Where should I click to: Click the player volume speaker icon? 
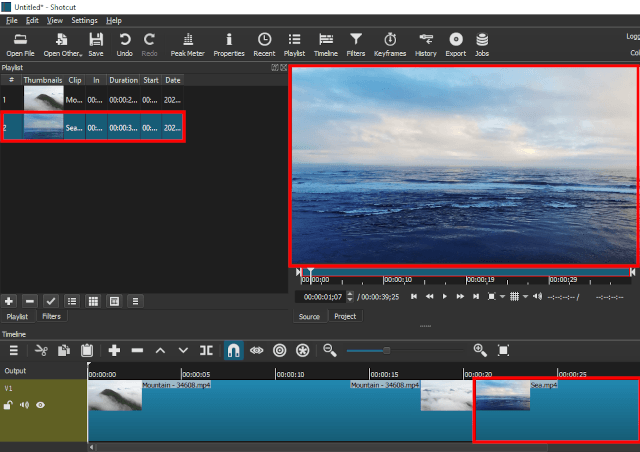538,296
